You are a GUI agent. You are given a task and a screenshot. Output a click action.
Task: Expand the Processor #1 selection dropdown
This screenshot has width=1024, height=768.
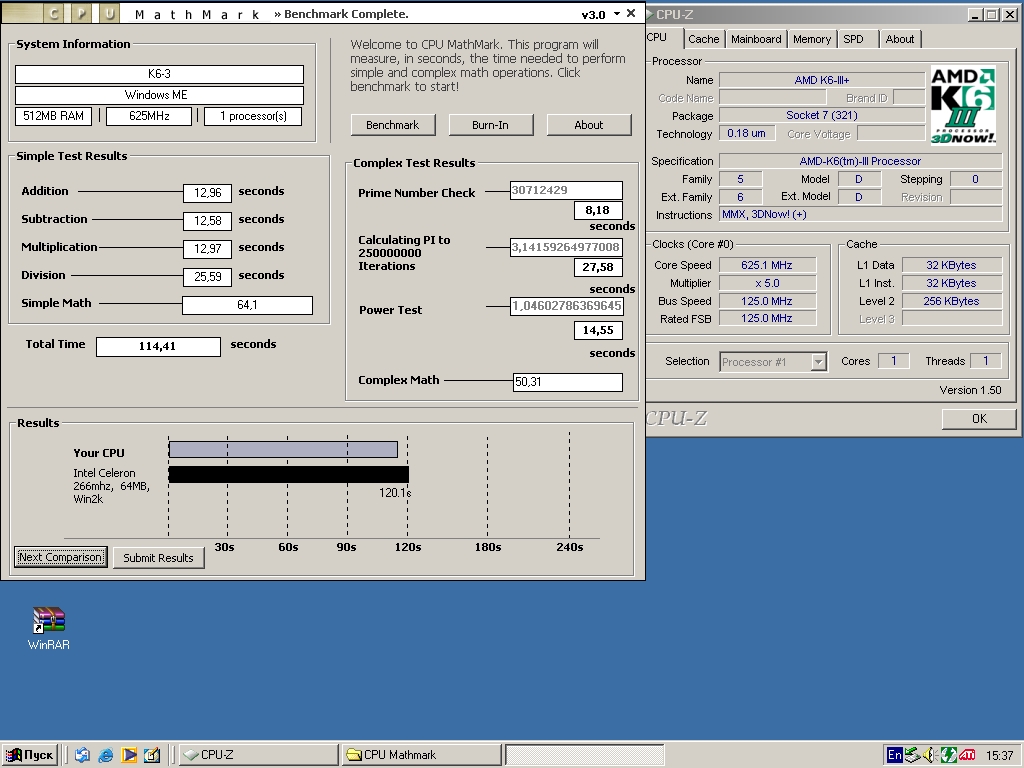coord(818,362)
